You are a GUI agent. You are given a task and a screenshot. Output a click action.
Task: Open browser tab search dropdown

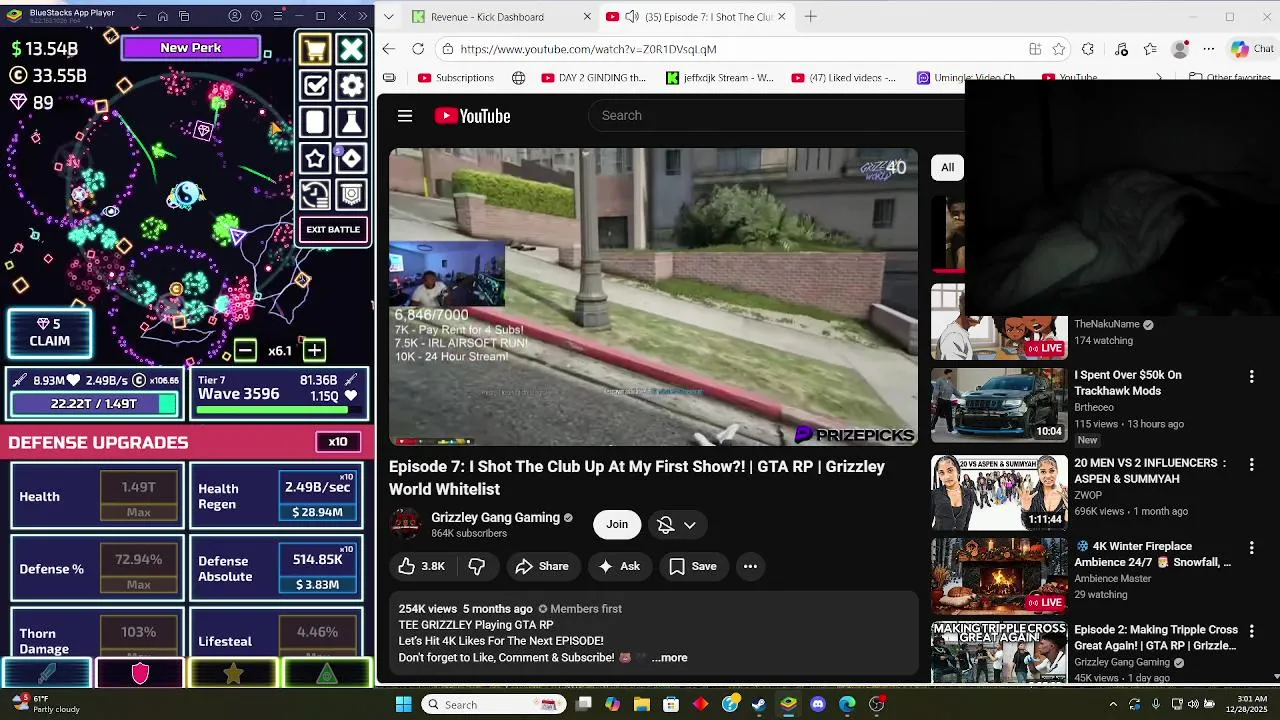pyautogui.click(x=388, y=17)
